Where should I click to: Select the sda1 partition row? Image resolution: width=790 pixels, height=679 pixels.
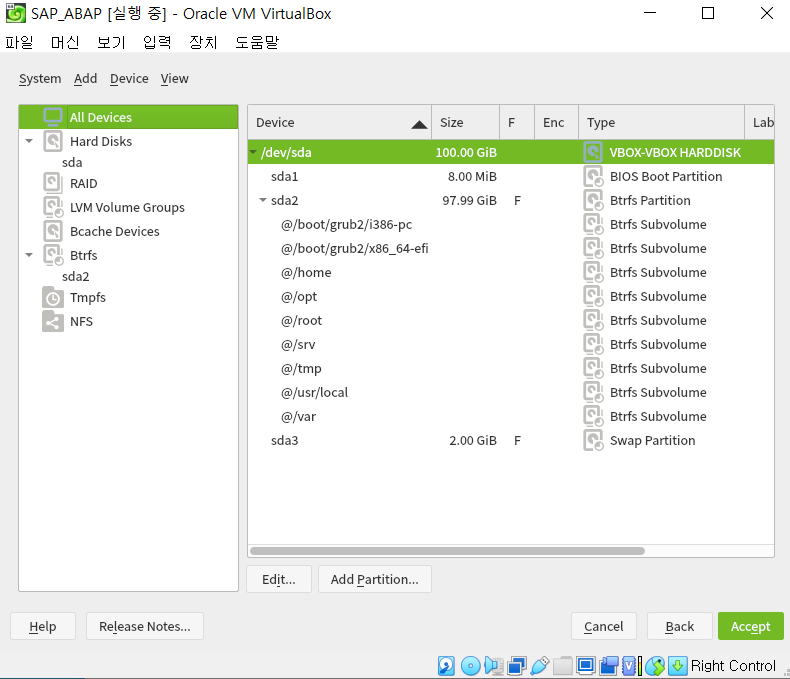[511, 176]
